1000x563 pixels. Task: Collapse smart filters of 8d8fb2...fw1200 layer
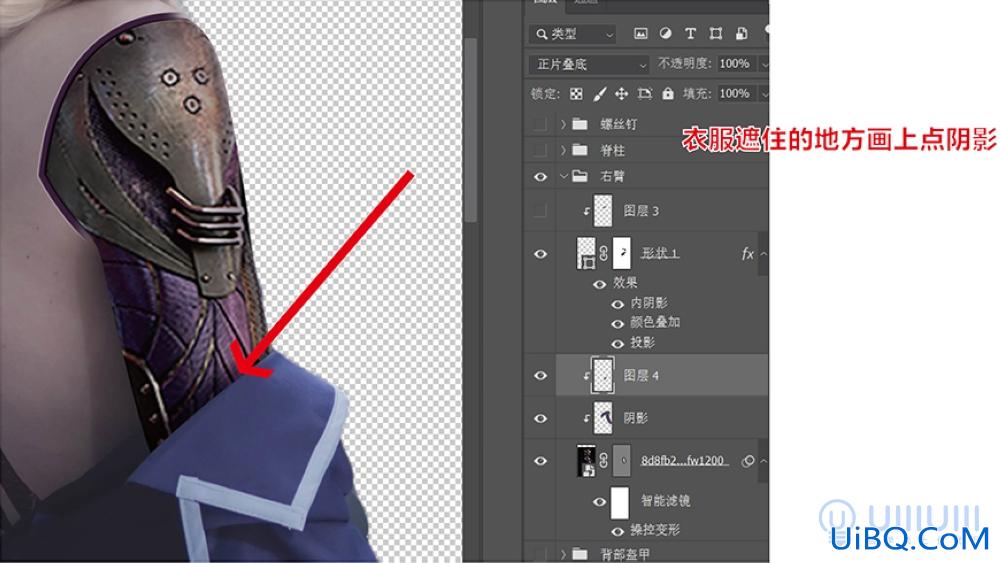763,460
